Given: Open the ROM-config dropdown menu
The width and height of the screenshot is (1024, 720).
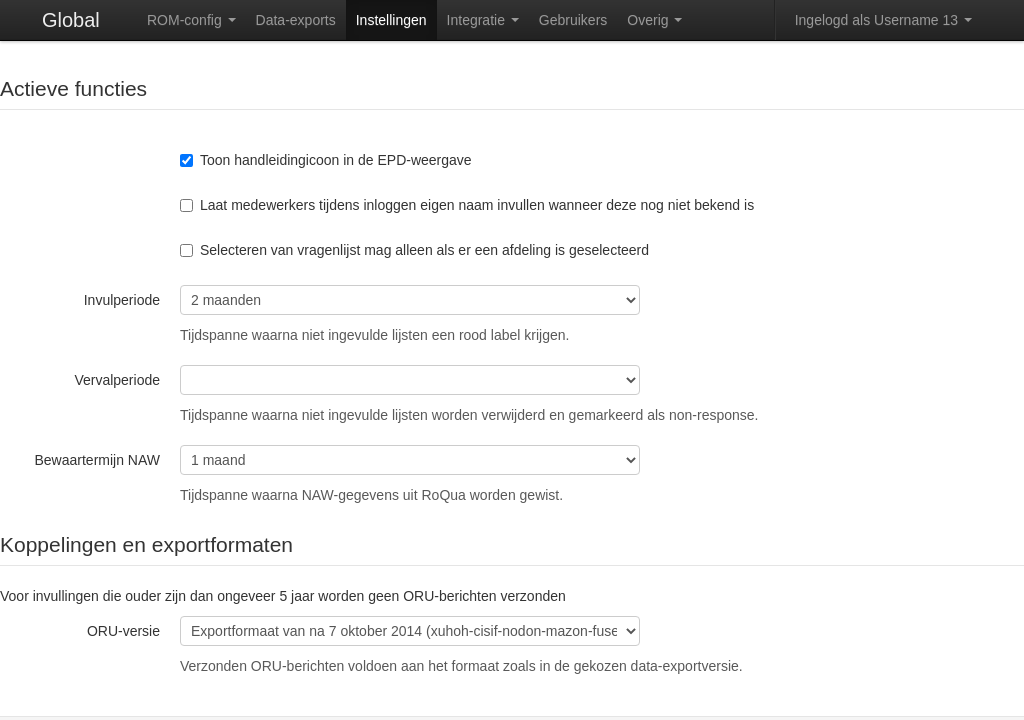Looking at the screenshot, I should coord(191,20).
